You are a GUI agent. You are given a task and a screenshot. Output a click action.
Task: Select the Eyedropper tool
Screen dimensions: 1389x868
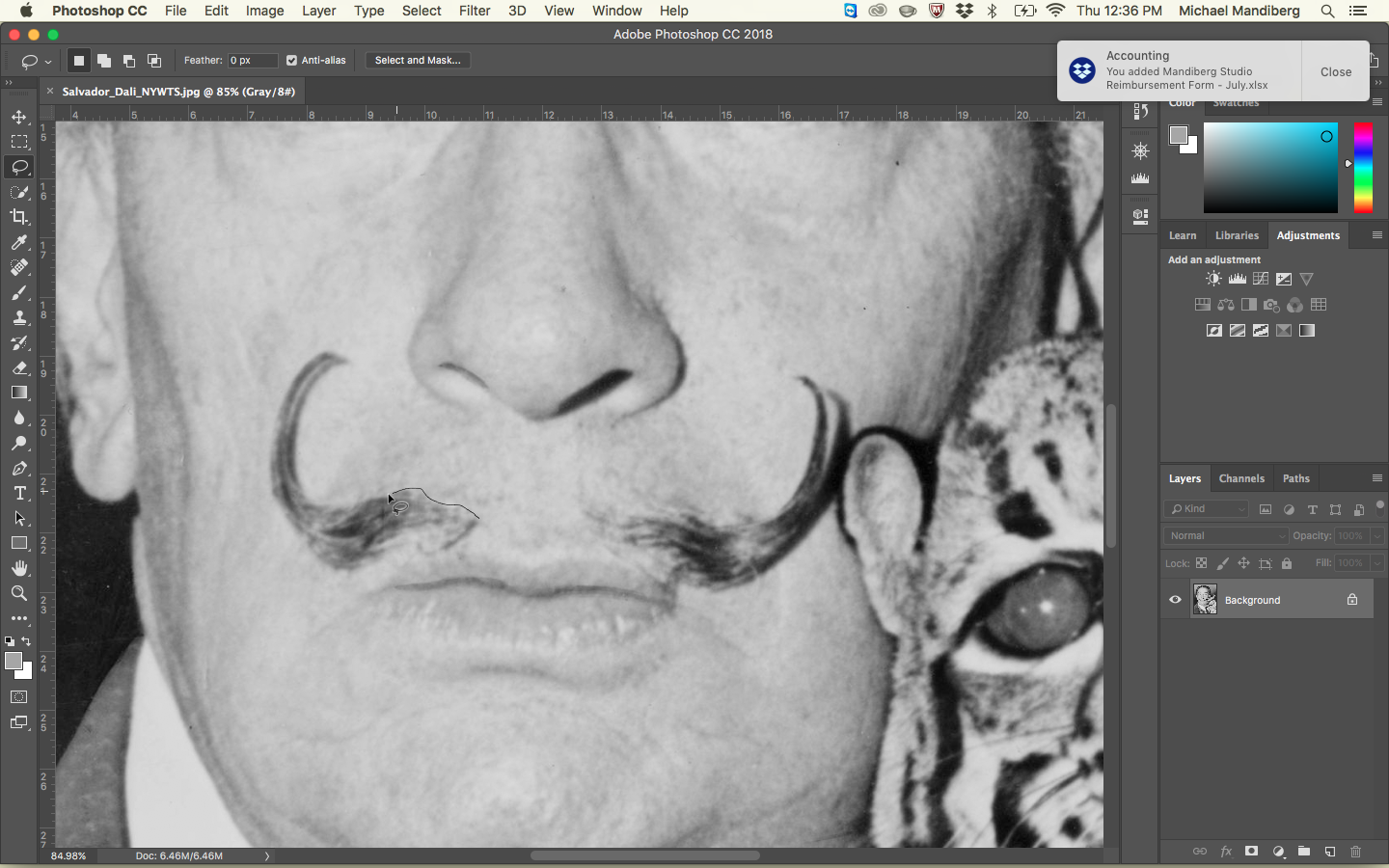point(19,242)
